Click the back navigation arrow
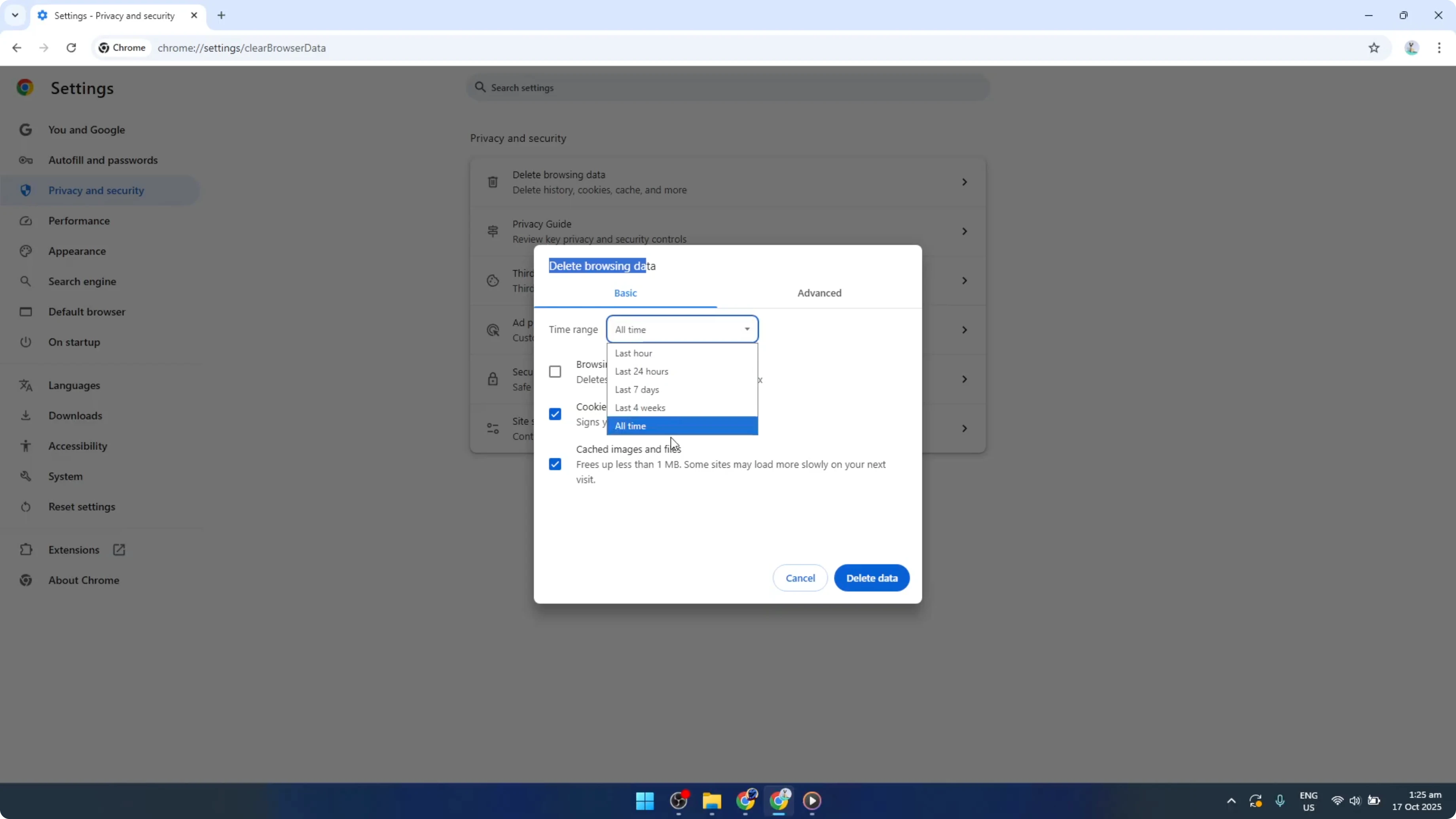Image resolution: width=1456 pixels, height=819 pixels. 16,48
